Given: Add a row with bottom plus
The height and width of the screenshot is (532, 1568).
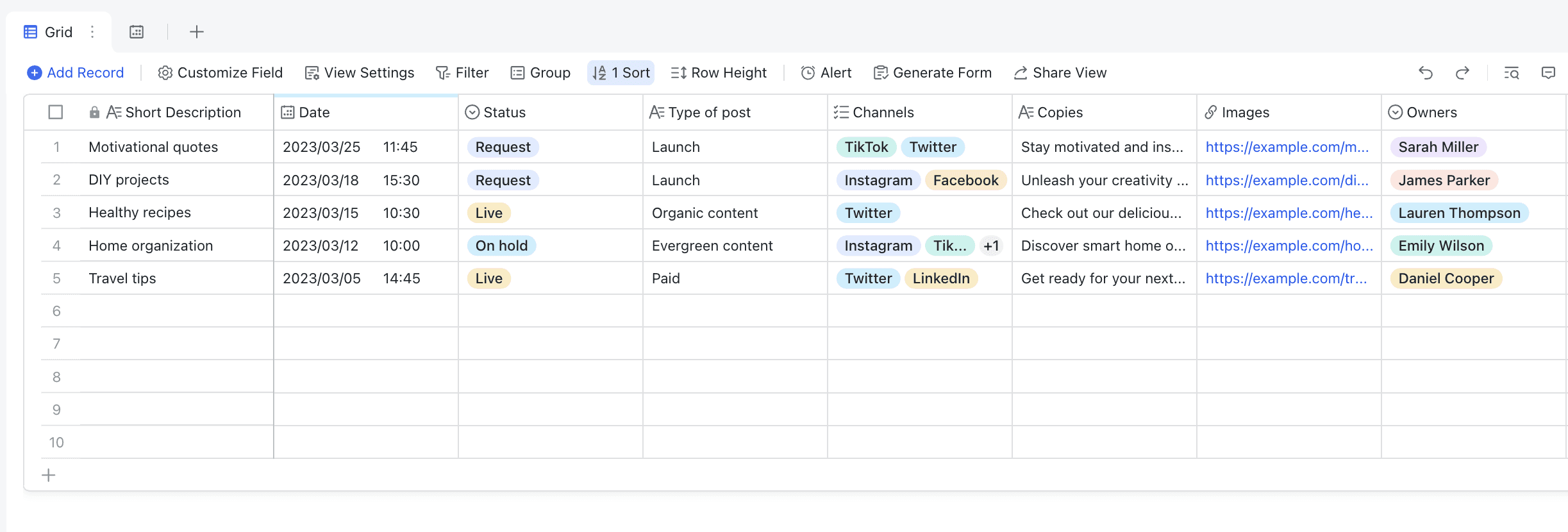Looking at the screenshot, I should (49, 475).
